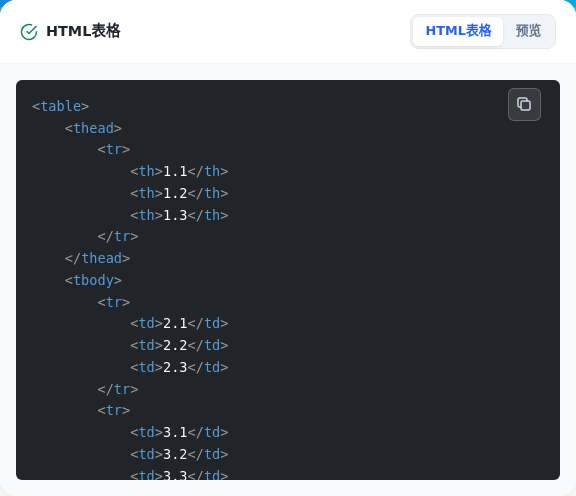Select the HTML表格 tab in the switcher
The height and width of the screenshot is (496, 576).
tap(458, 31)
